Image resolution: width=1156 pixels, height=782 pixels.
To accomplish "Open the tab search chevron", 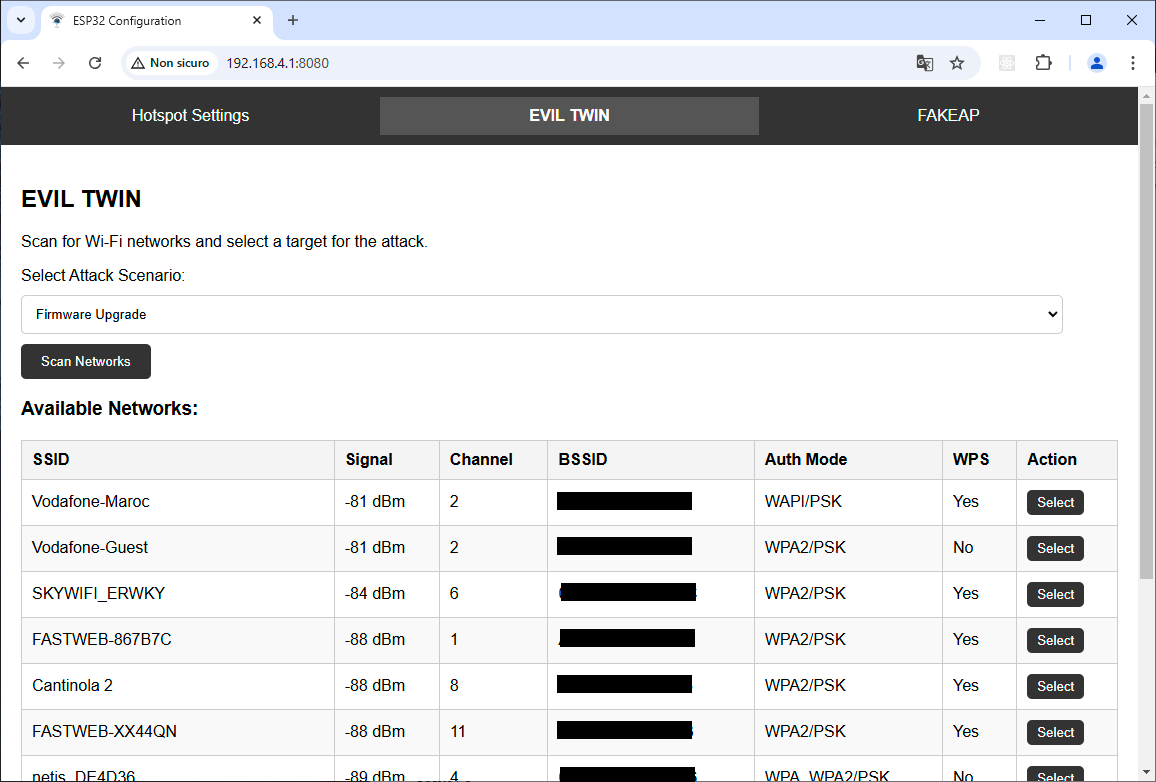I will [21, 21].
